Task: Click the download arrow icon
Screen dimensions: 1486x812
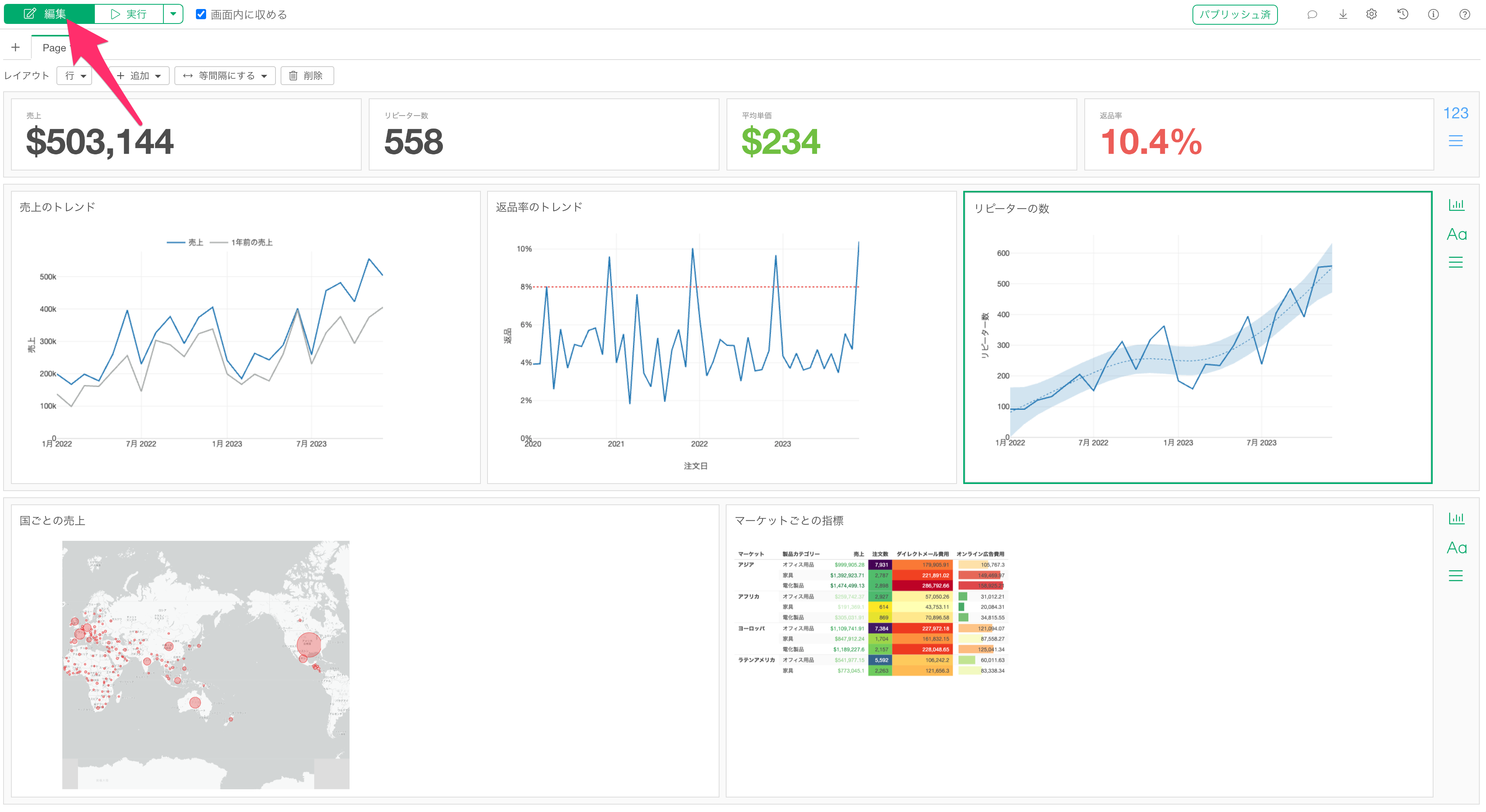Action: tap(1343, 14)
